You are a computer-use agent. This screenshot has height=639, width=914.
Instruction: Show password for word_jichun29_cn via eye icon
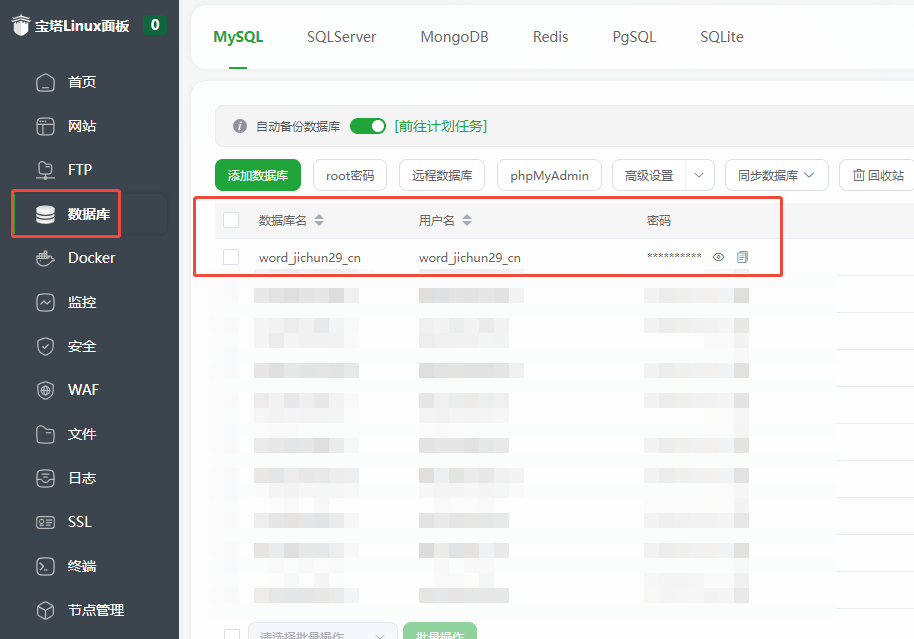click(x=718, y=257)
